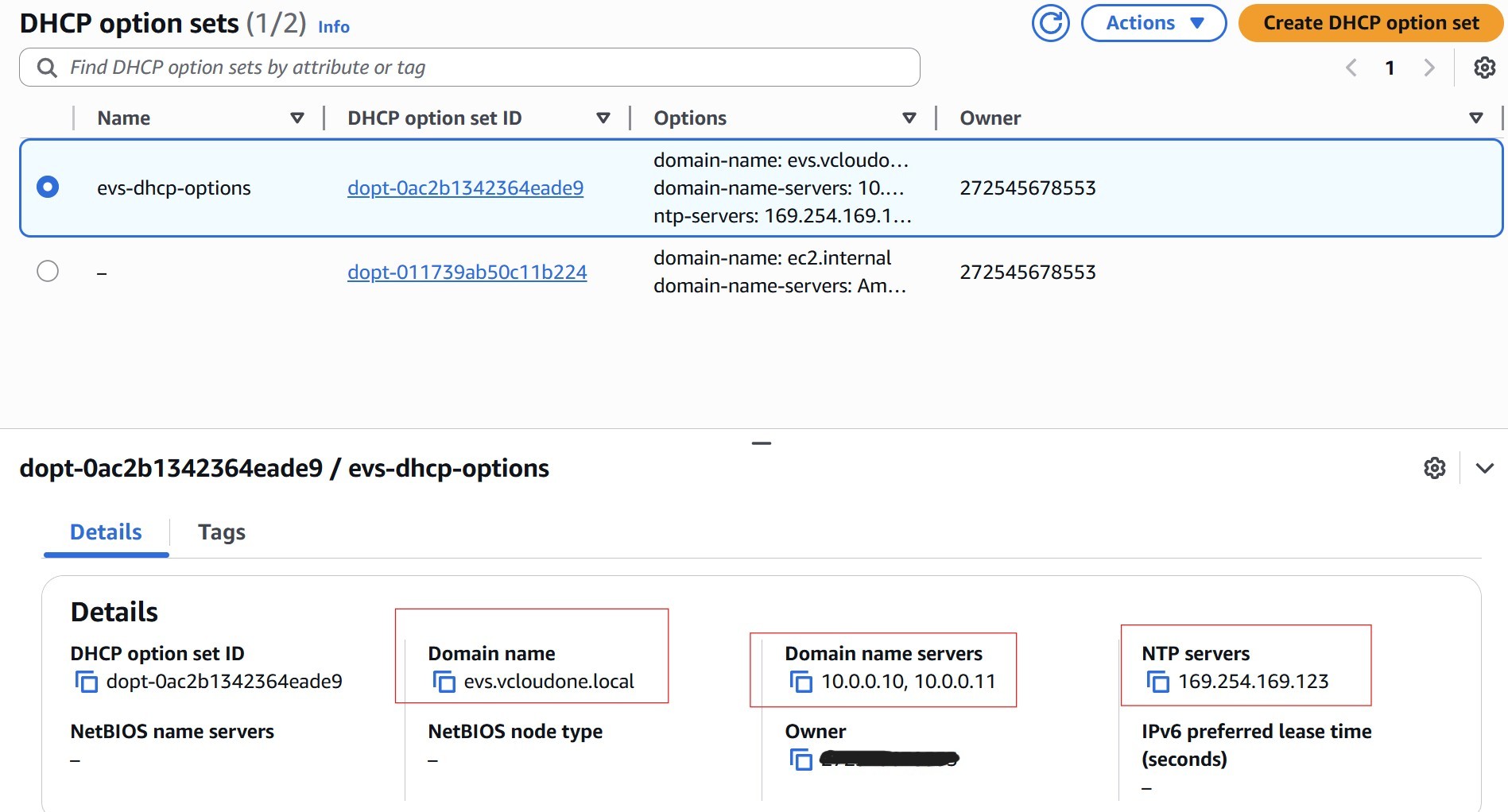Click Create DHCP option set
Image resolution: width=1508 pixels, height=812 pixels.
click(1368, 23)
